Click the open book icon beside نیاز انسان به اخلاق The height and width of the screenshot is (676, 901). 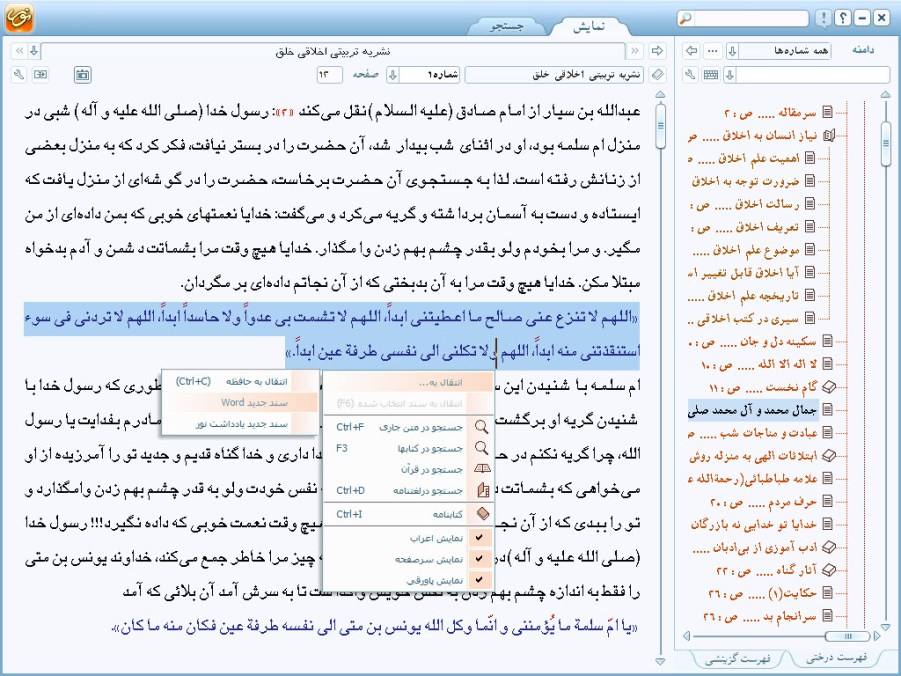pyautogui.click(x=828, y=136)
